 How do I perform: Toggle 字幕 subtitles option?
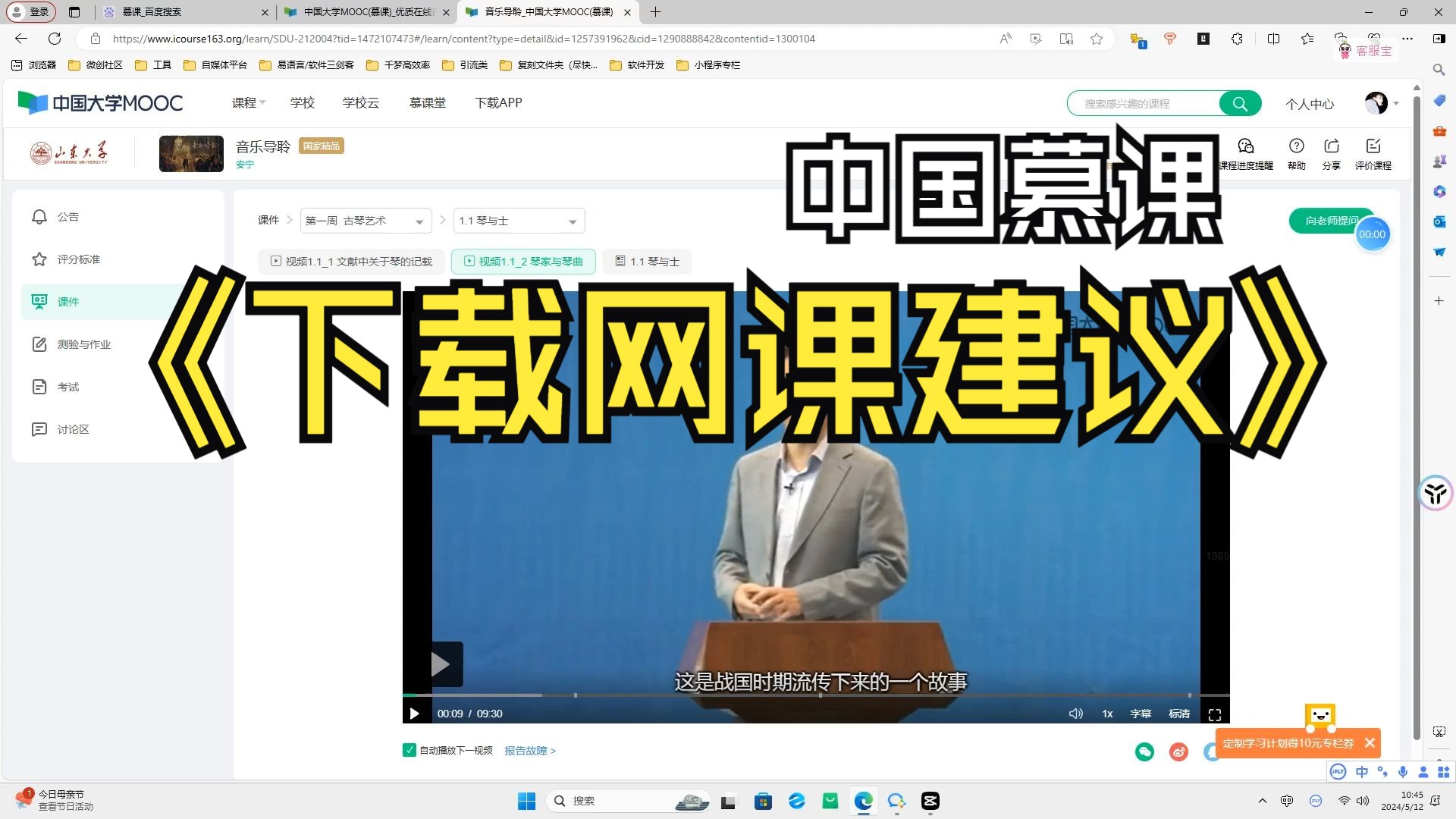coord(1141,714)
